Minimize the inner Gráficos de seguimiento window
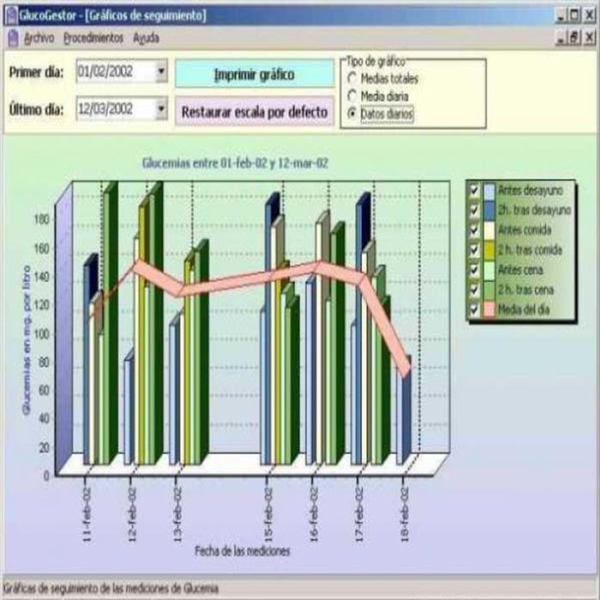The image size is (600, 600). tap(561, 38)
